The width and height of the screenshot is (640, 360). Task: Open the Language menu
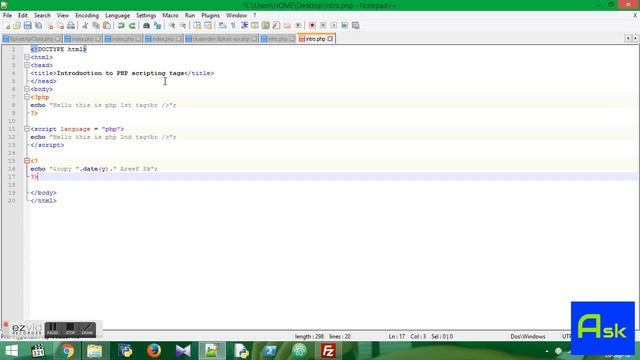[118, 16]
